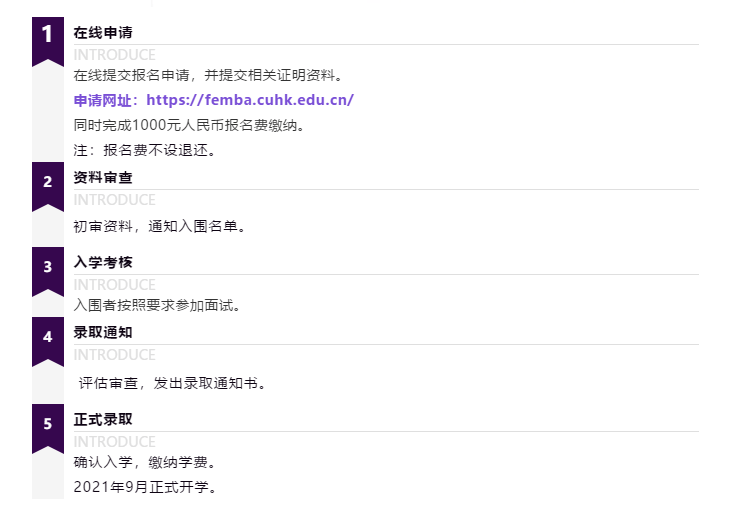Open the femba.cuhk.edu.cn application link
The width and height of the screenshot is (739, 514).
(x=250, y=100)
